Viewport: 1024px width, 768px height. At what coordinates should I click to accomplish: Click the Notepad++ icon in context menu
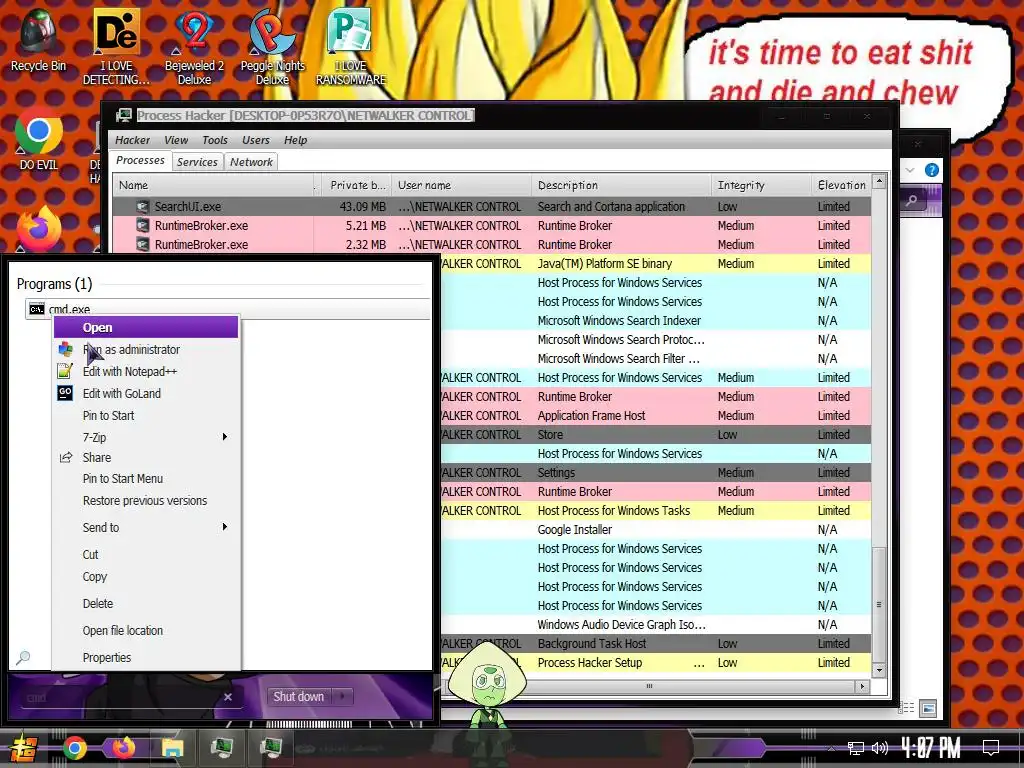65,372
